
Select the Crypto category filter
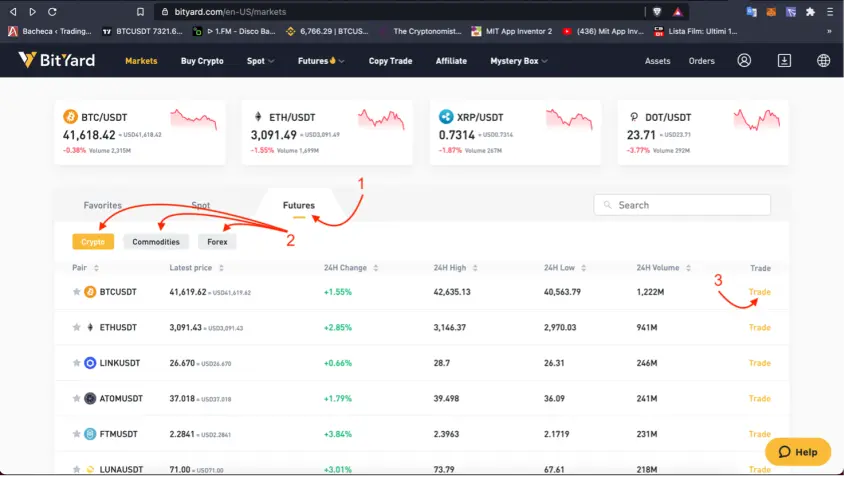pos(93,241)
